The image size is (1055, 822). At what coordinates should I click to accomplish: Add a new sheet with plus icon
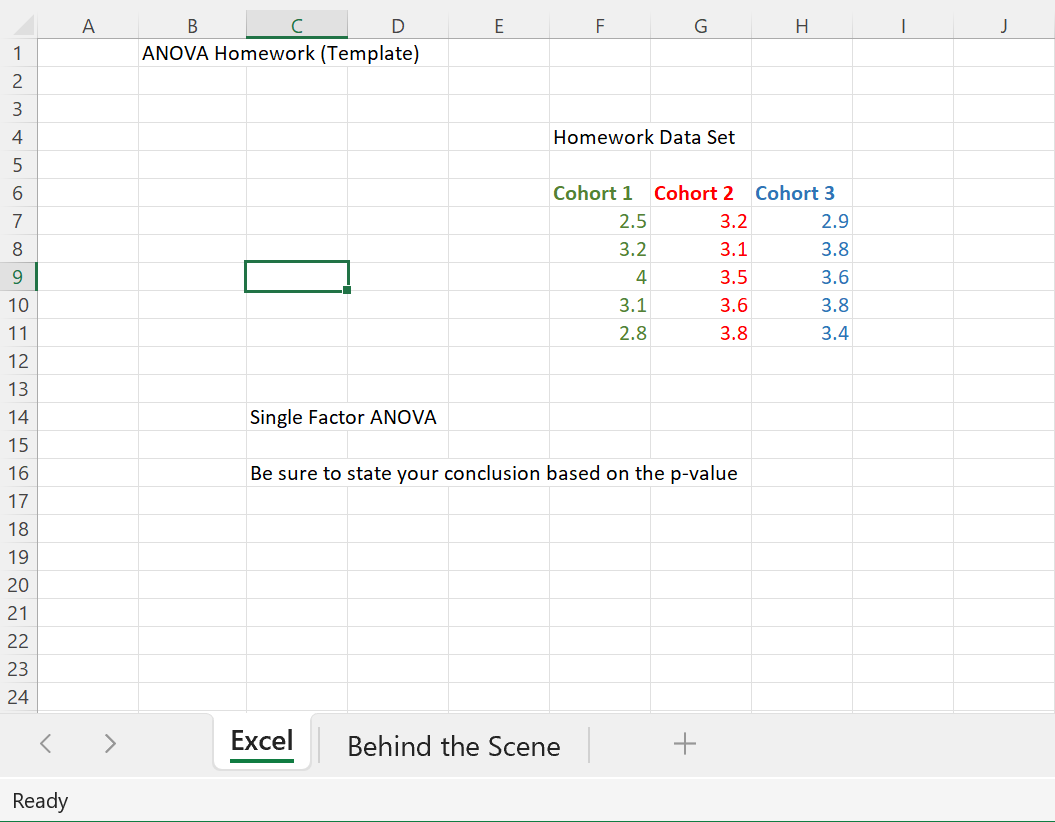(684, 744)
